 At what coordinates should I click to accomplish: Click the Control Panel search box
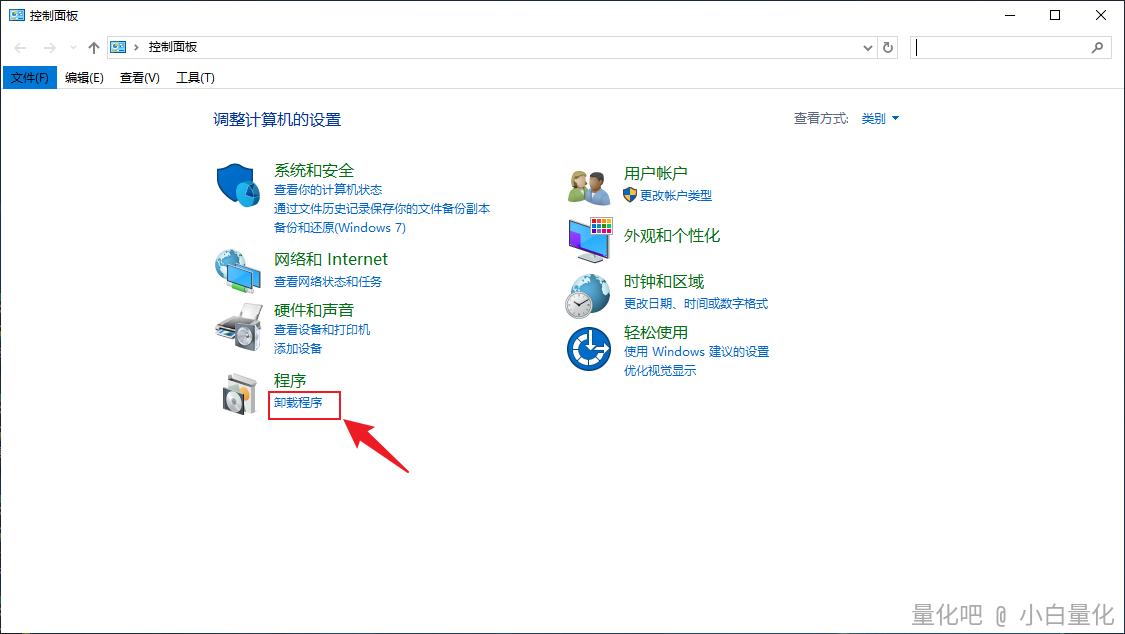(x=1000, y=47)
